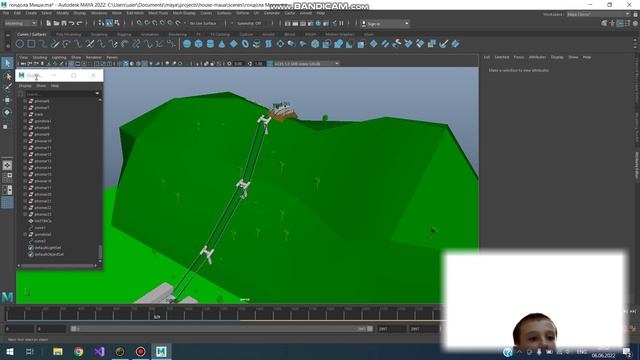Click the pause icon in the status line

point(342,23)
